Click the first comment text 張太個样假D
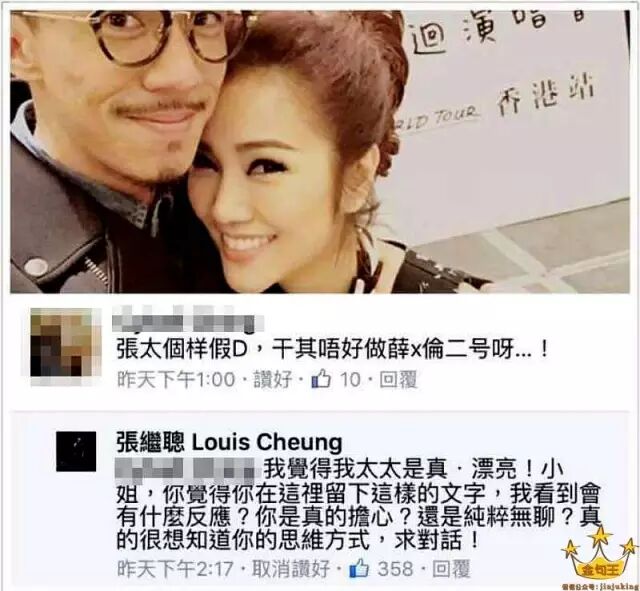Screen dimensions: 640x591 pyautogui.click(x=332, y=349)
